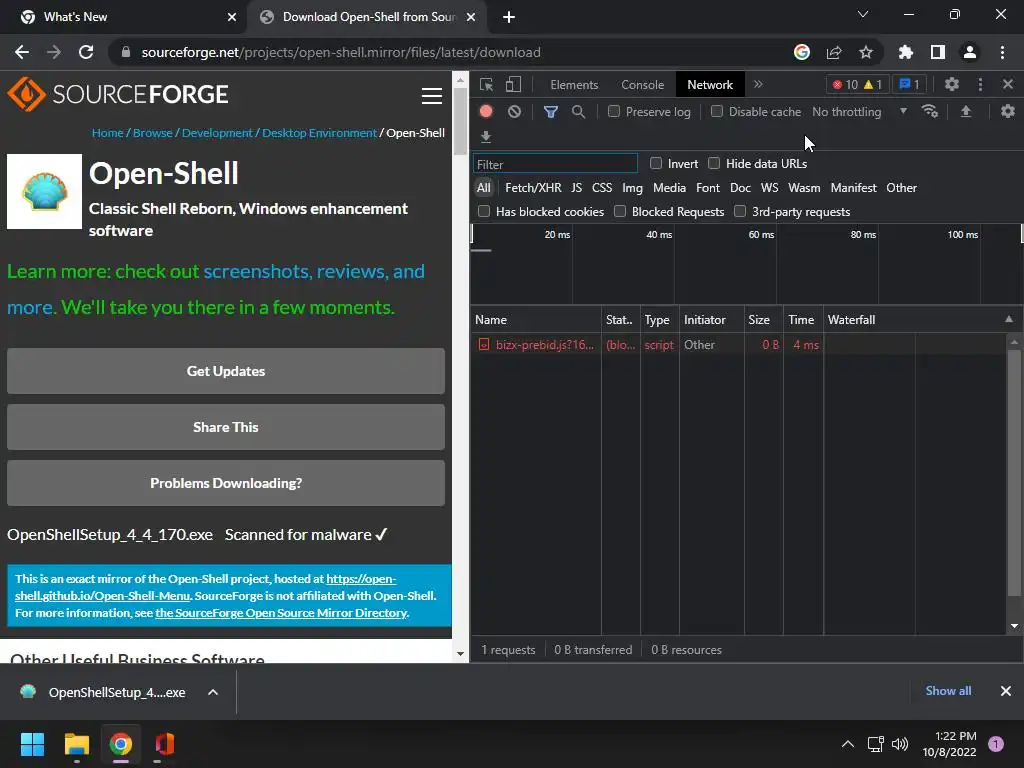Open Windows Start menu
Image resolution: width=1024 pixels, height=768 pixels.
(32, 744)
